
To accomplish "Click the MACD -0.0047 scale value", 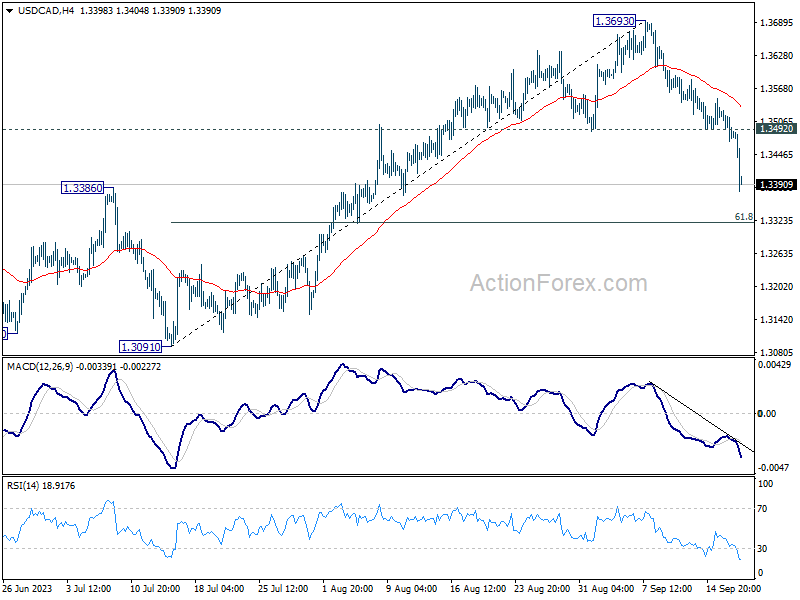I will click(773, 467).
